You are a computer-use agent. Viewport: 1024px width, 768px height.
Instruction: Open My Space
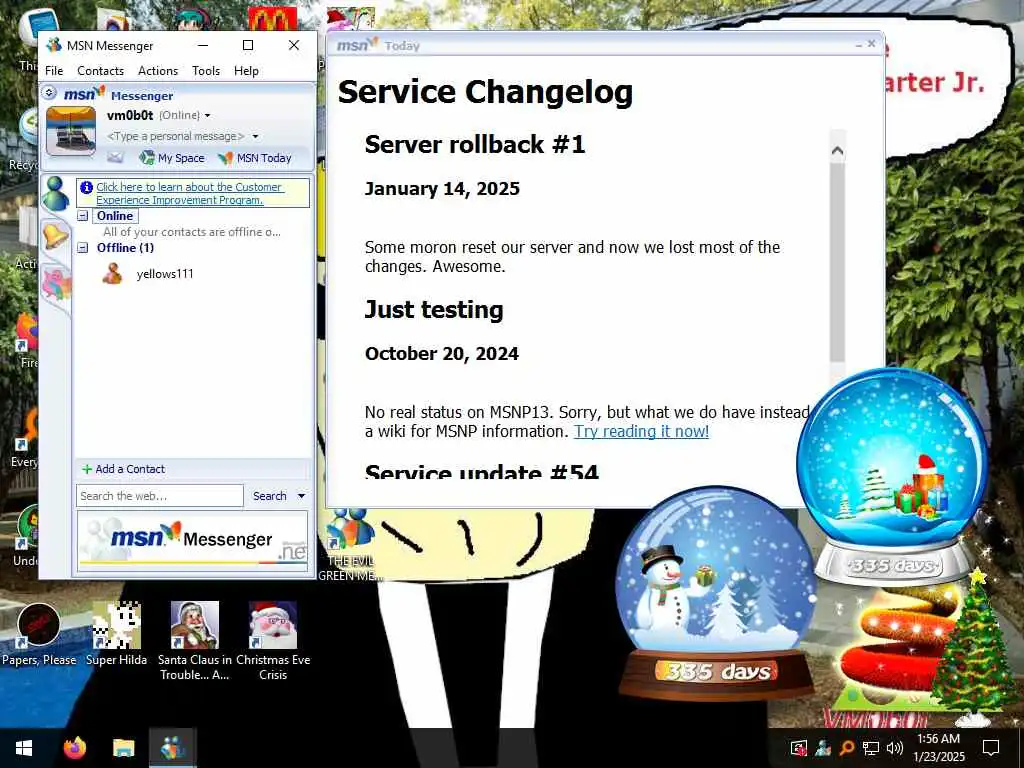(172, 157)
